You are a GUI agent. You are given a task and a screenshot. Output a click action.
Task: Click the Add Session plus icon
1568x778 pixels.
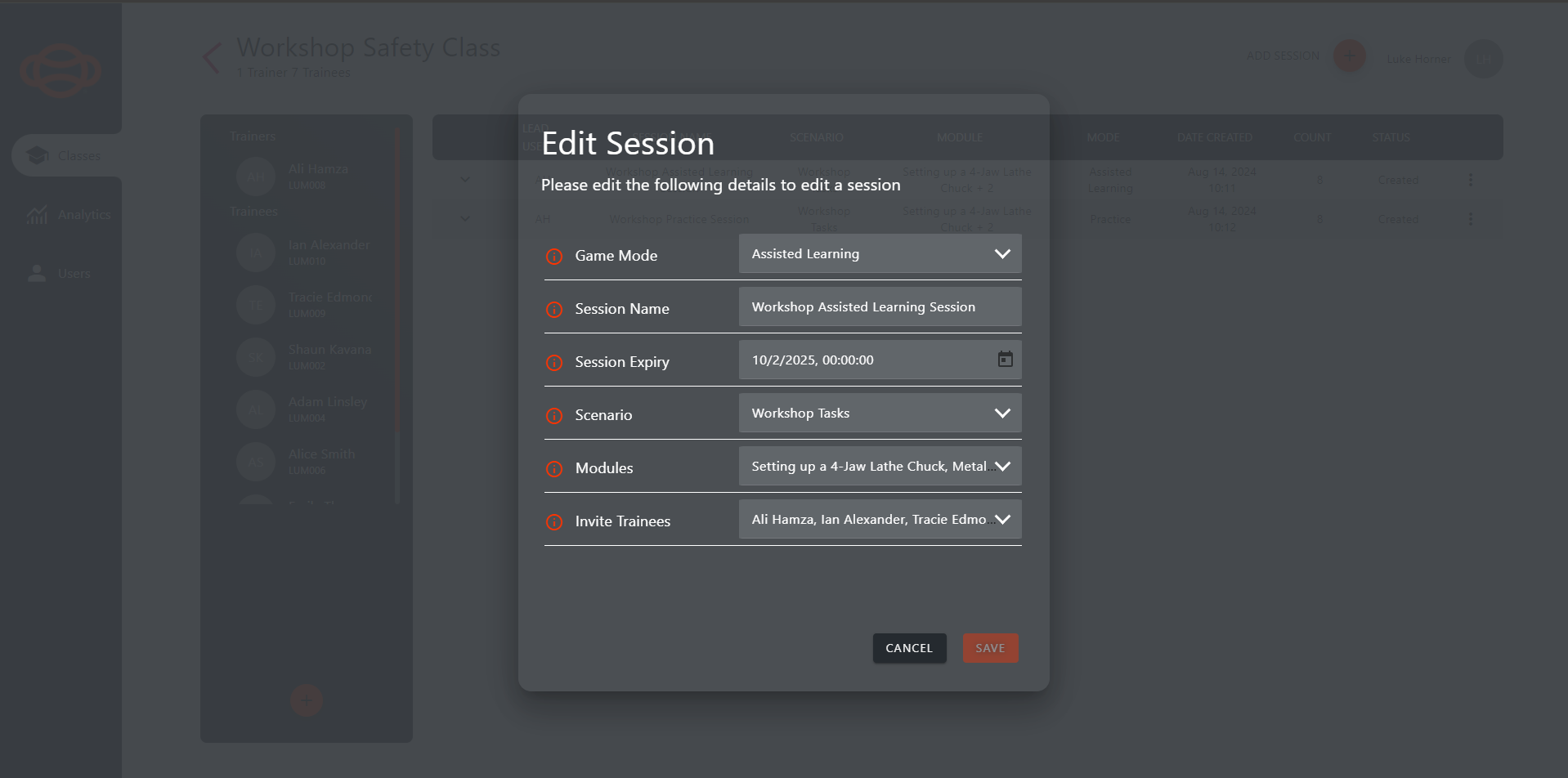click(1349, 56)
